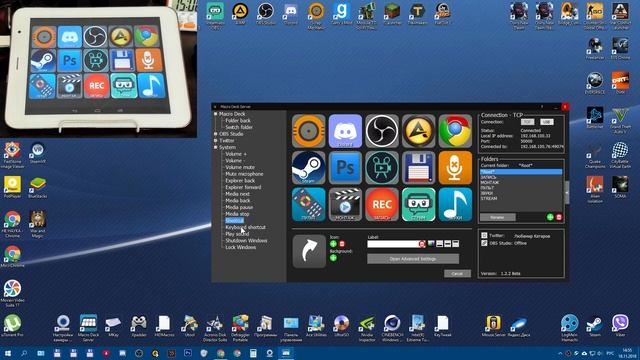Clear the Label text with the red X
This screenshot has width=640, height=360.
[422, 244]
